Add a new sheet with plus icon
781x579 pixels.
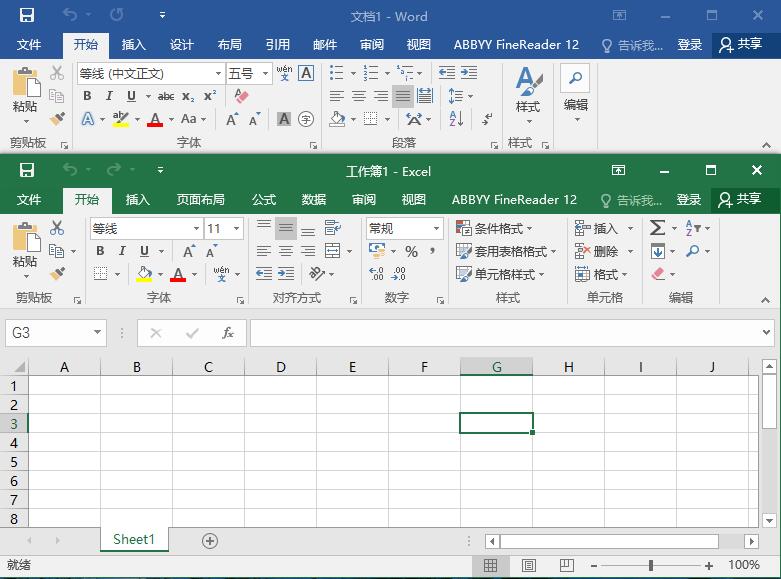pos(210,540)
